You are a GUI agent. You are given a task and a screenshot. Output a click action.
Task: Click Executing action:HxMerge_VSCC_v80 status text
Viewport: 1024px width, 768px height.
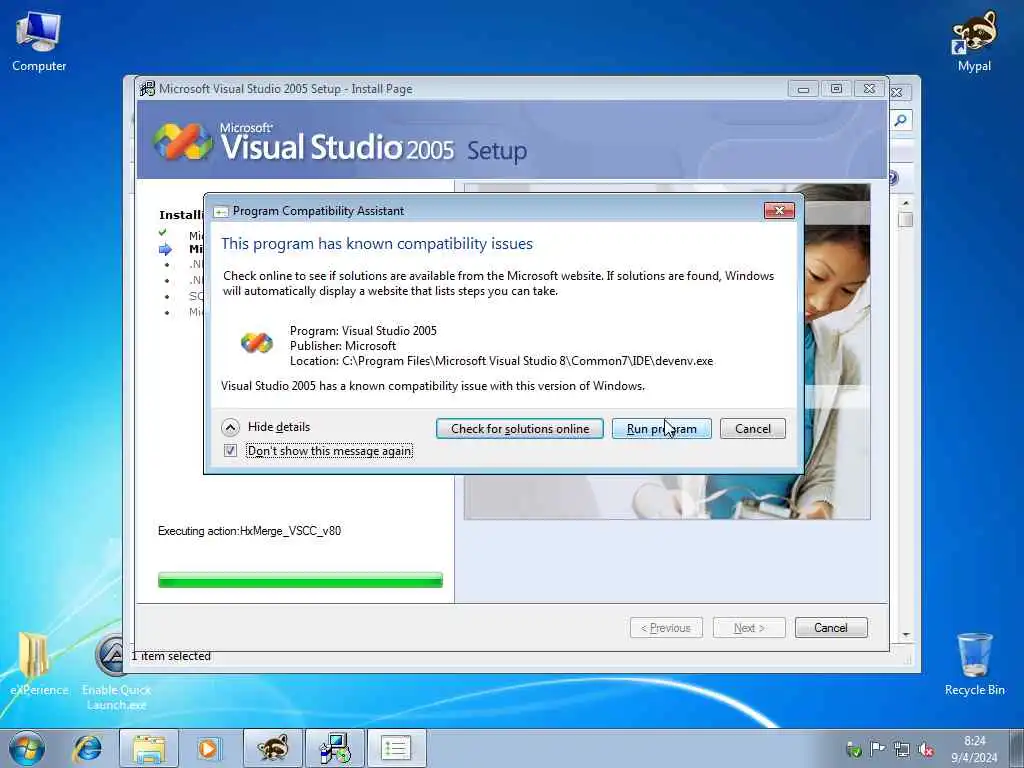coord(249,531)
